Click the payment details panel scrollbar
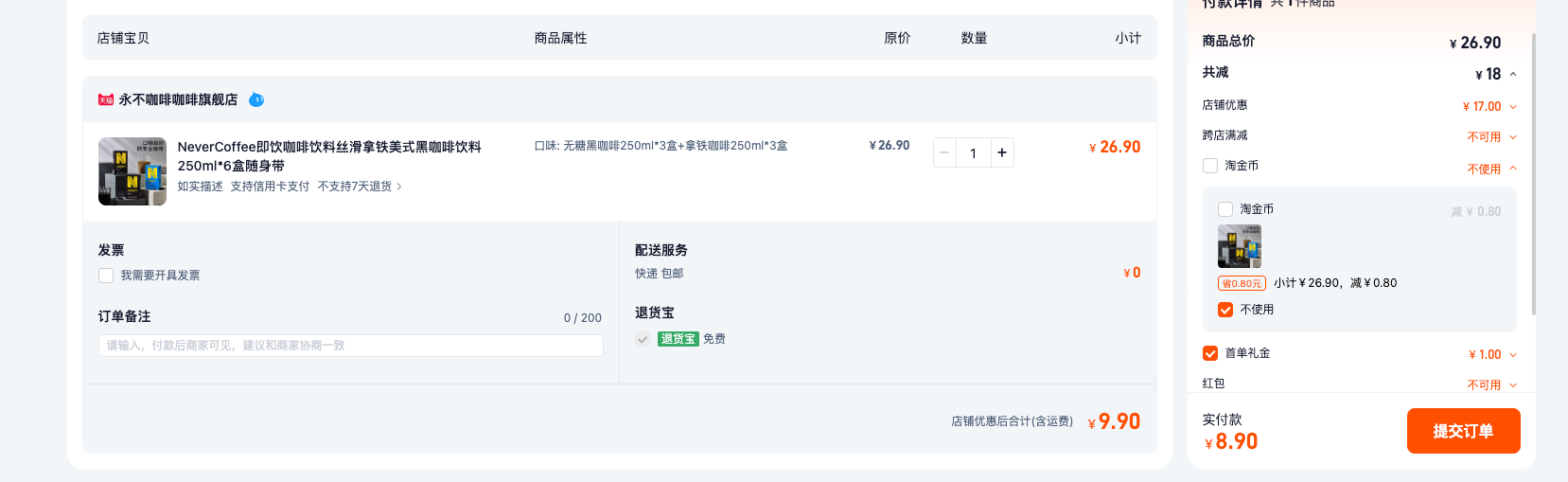This screenshot has width=1568, height=482. click(1533, 174)
